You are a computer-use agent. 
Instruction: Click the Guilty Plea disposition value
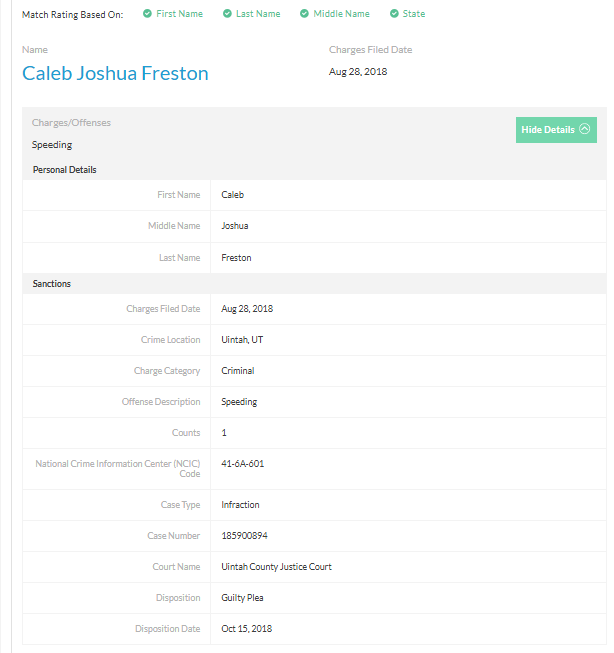242,598
